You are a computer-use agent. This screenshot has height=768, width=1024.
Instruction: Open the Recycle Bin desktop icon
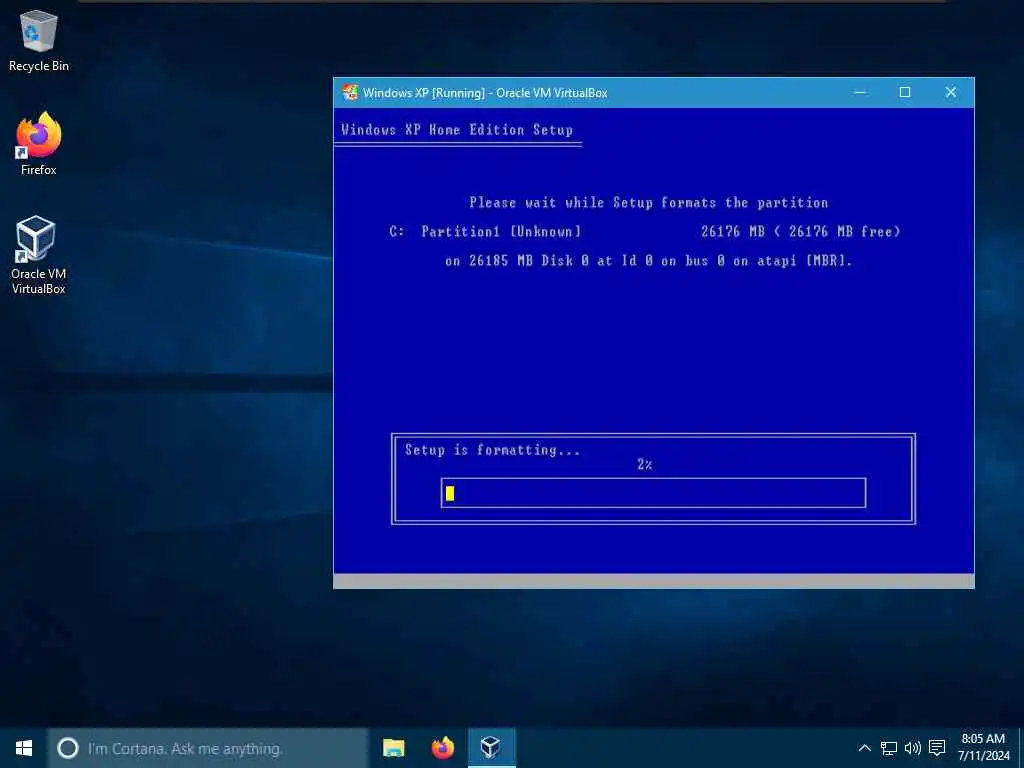(x=39, y=41)
